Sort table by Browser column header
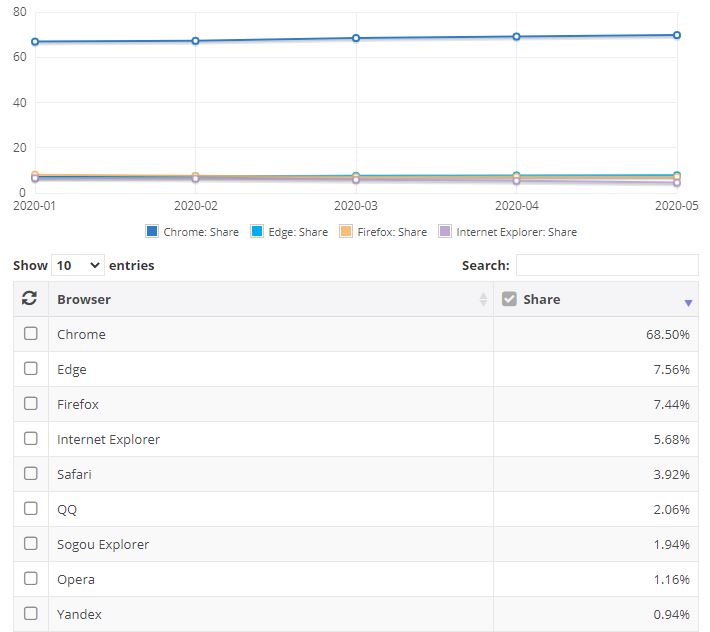710x632 pixels. tap(84, 299)
